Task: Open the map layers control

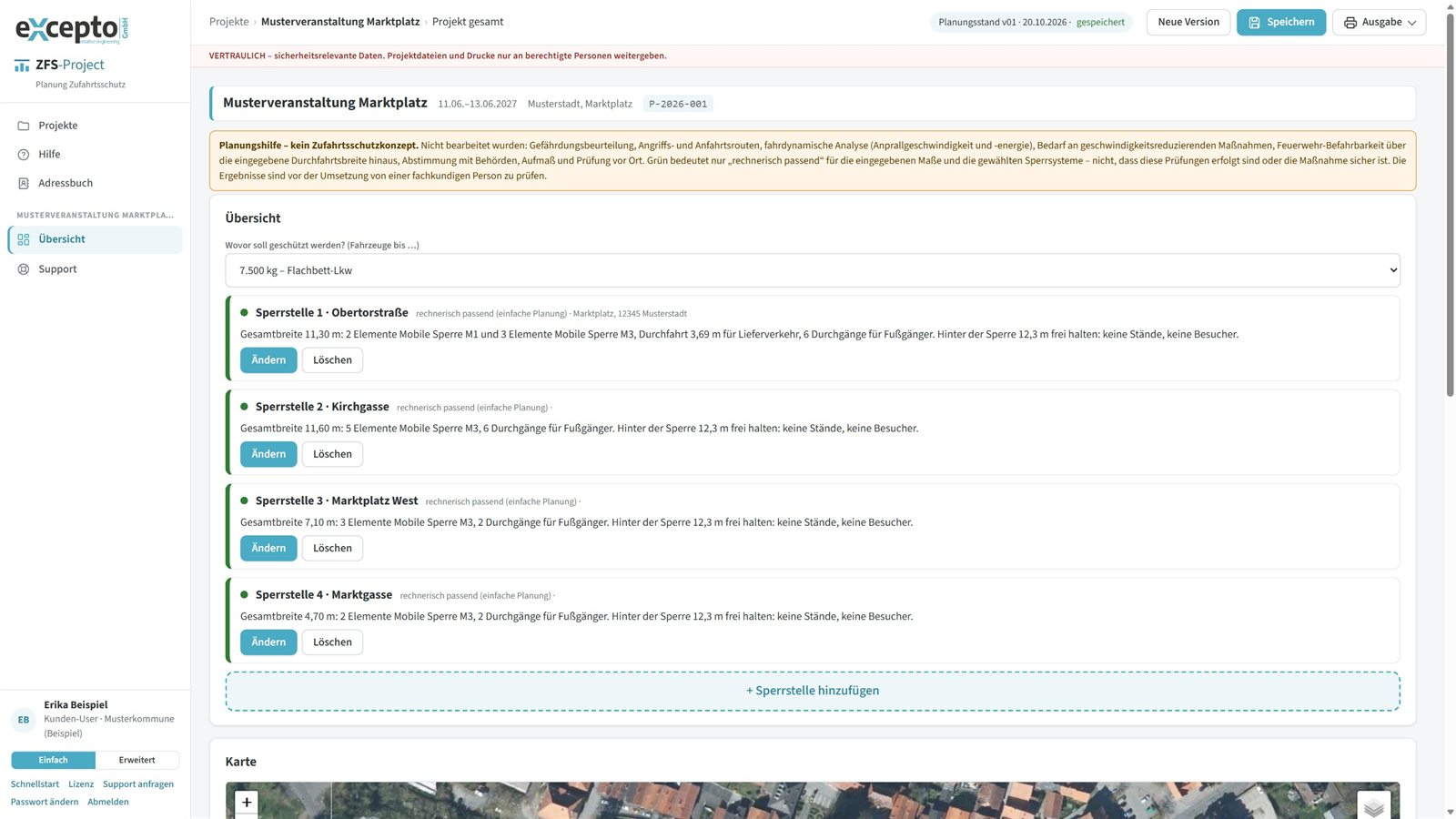Action: (1374, 806)
